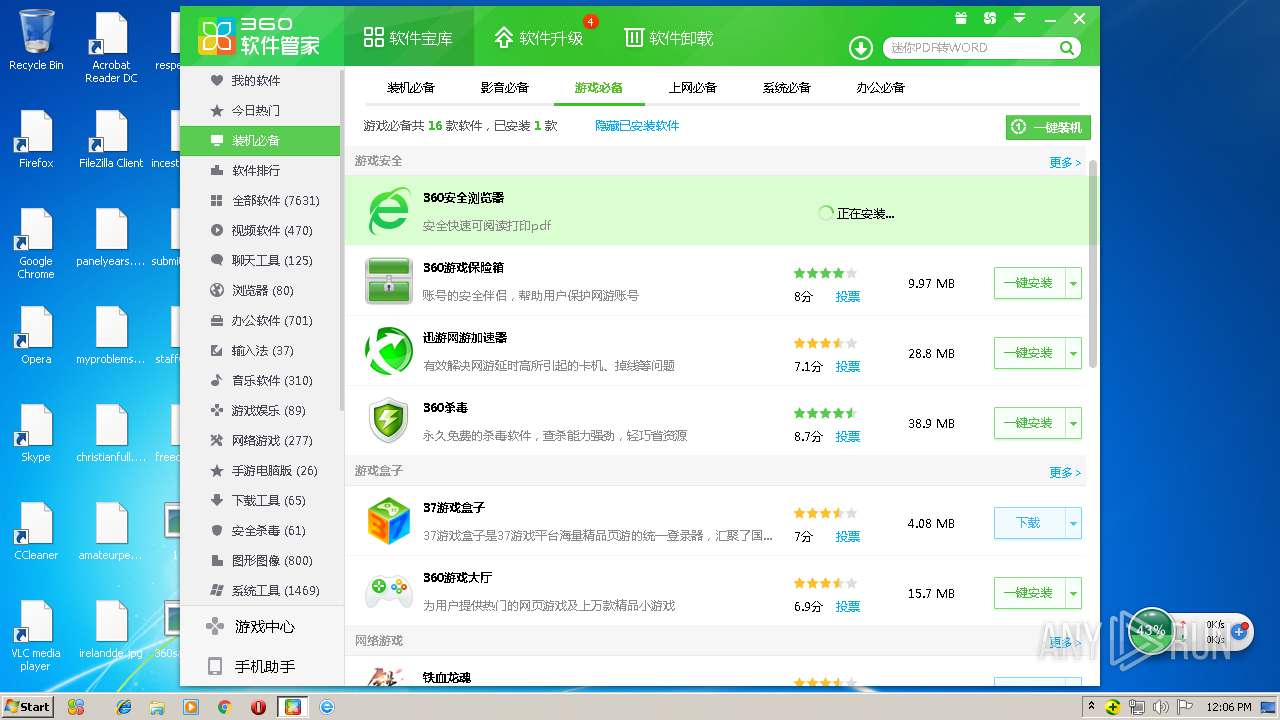Open the Windows Start menu
Screen dimensions: 1280x720
(27, 706)
